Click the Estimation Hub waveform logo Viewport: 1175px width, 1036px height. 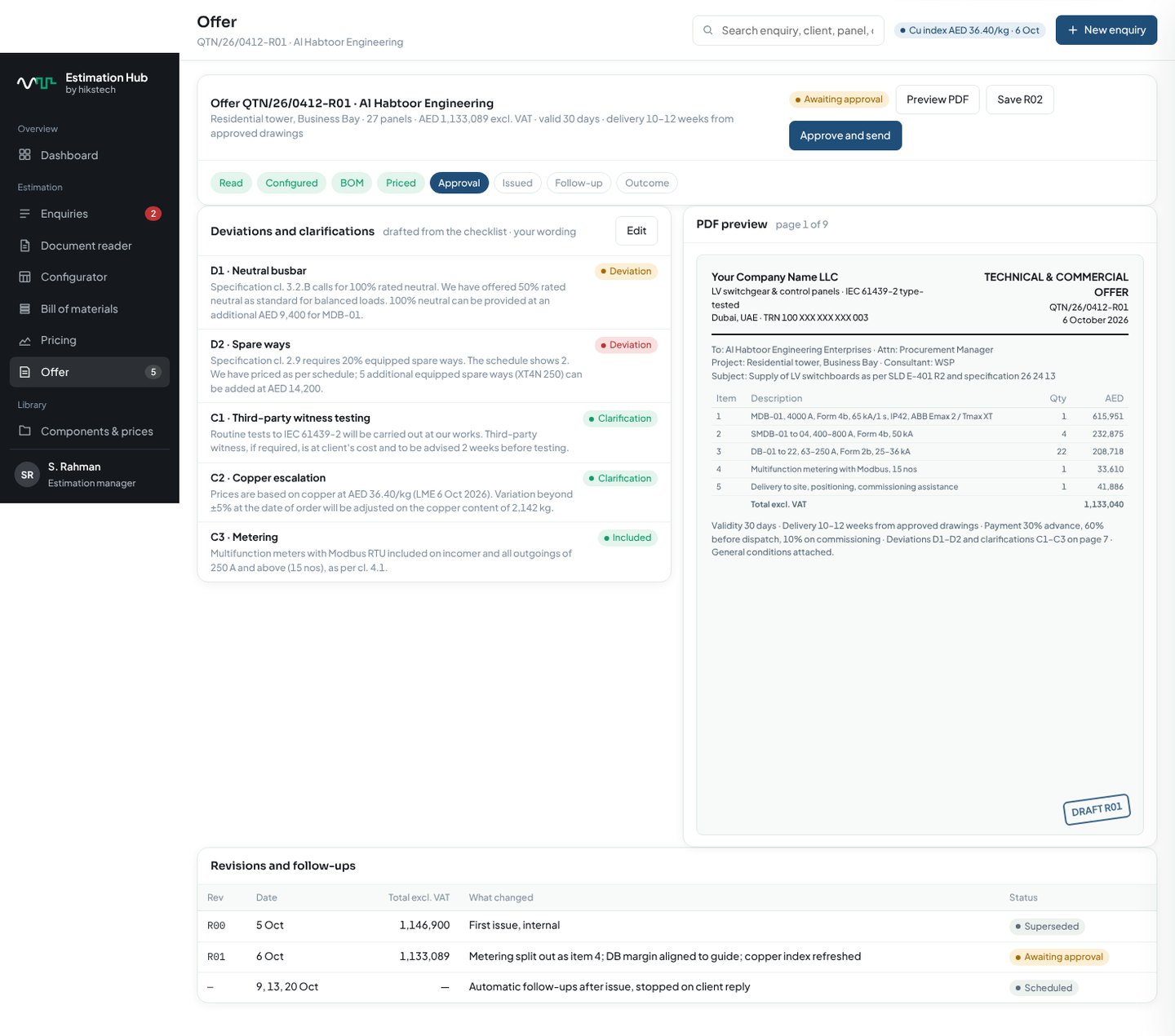37,82
